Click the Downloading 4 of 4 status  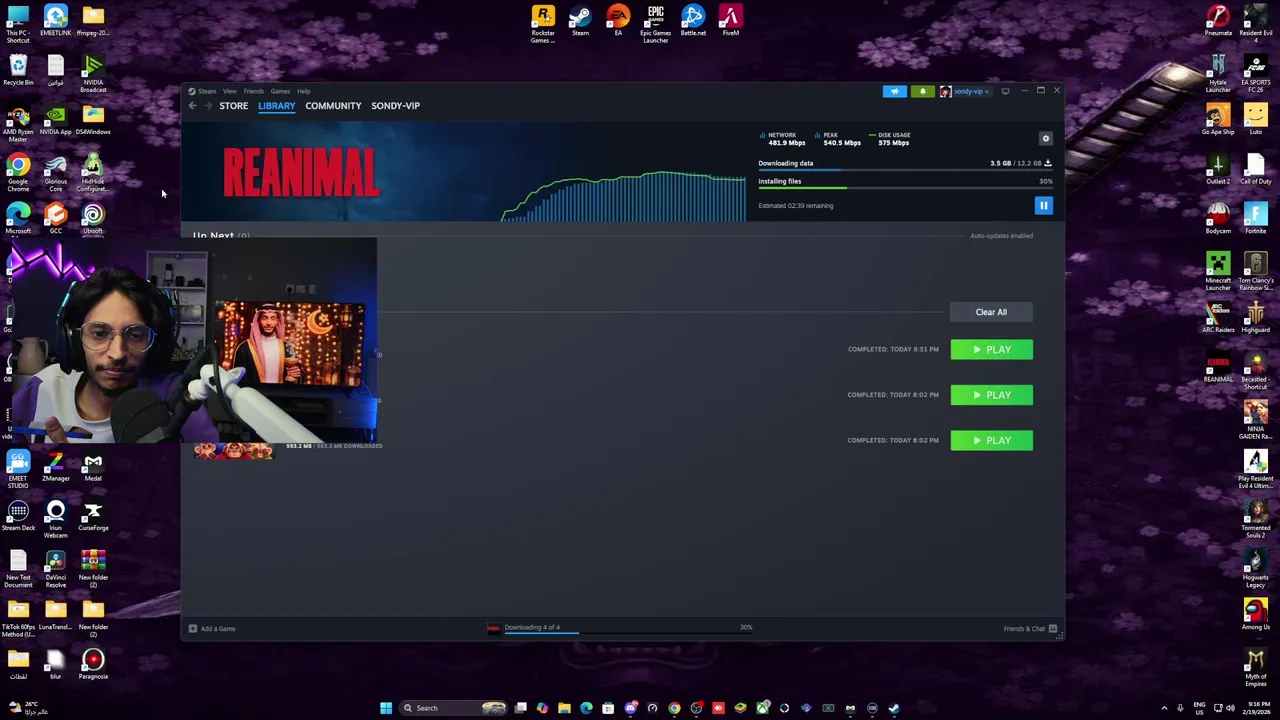[x=532, y=627]
